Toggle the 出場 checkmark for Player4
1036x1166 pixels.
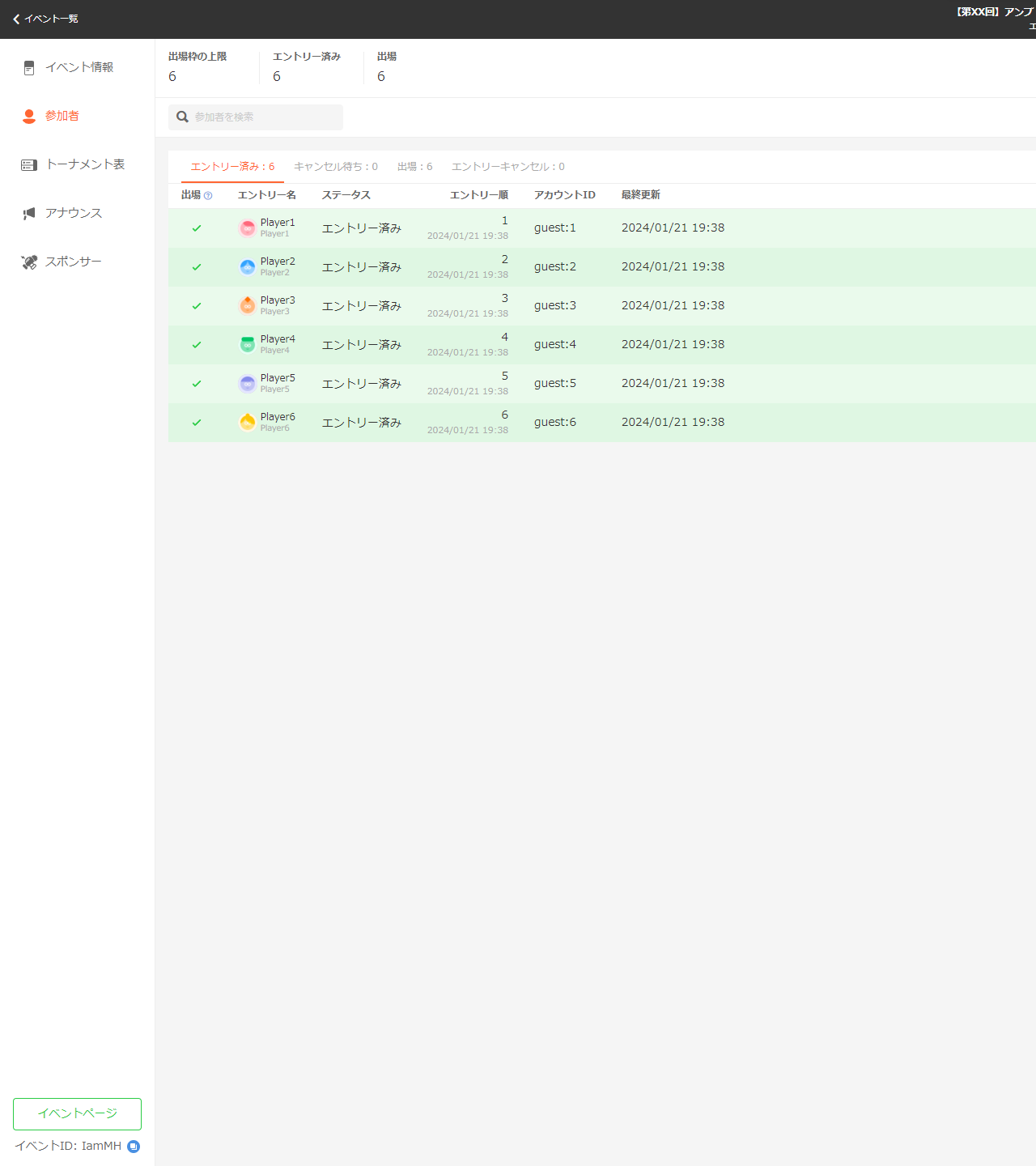point(197,345)
